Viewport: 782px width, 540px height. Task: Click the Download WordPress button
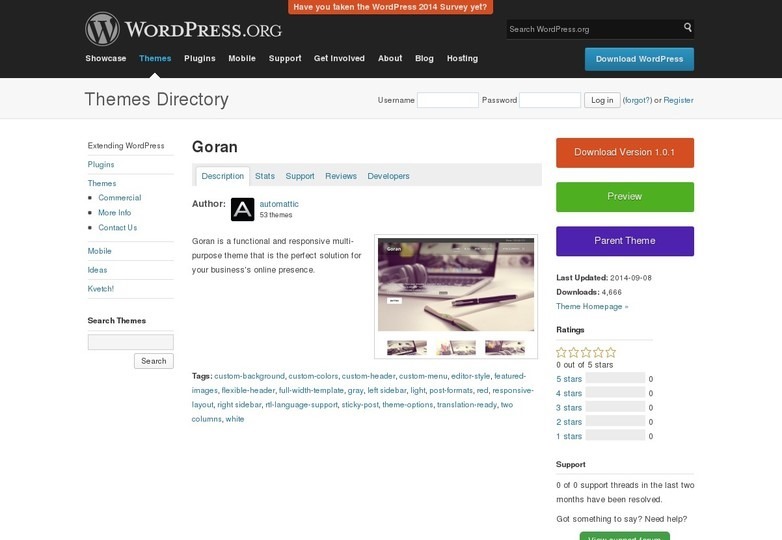(639, 59)
